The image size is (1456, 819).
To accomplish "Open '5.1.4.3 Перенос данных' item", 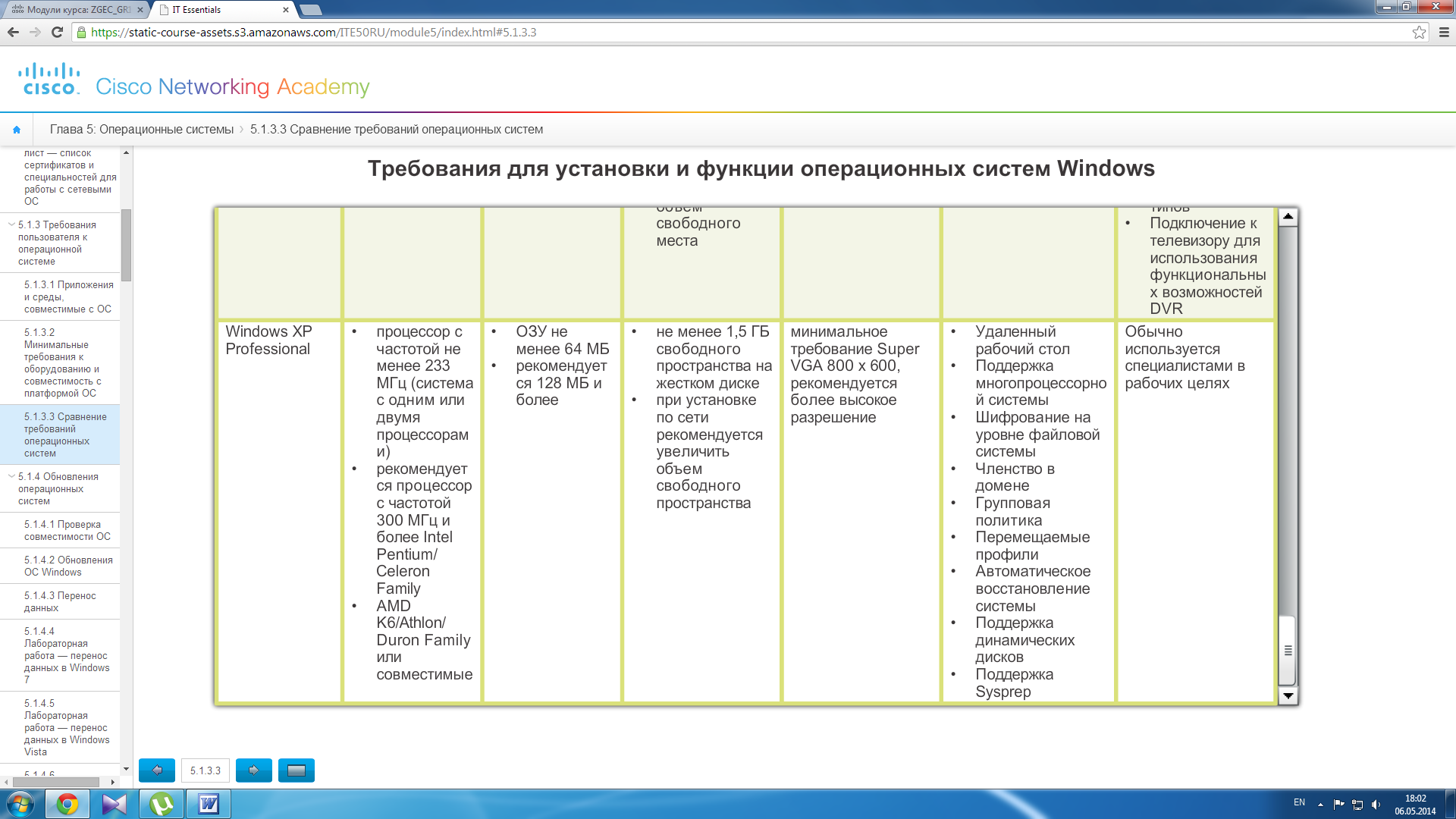I will click(60, 601).
